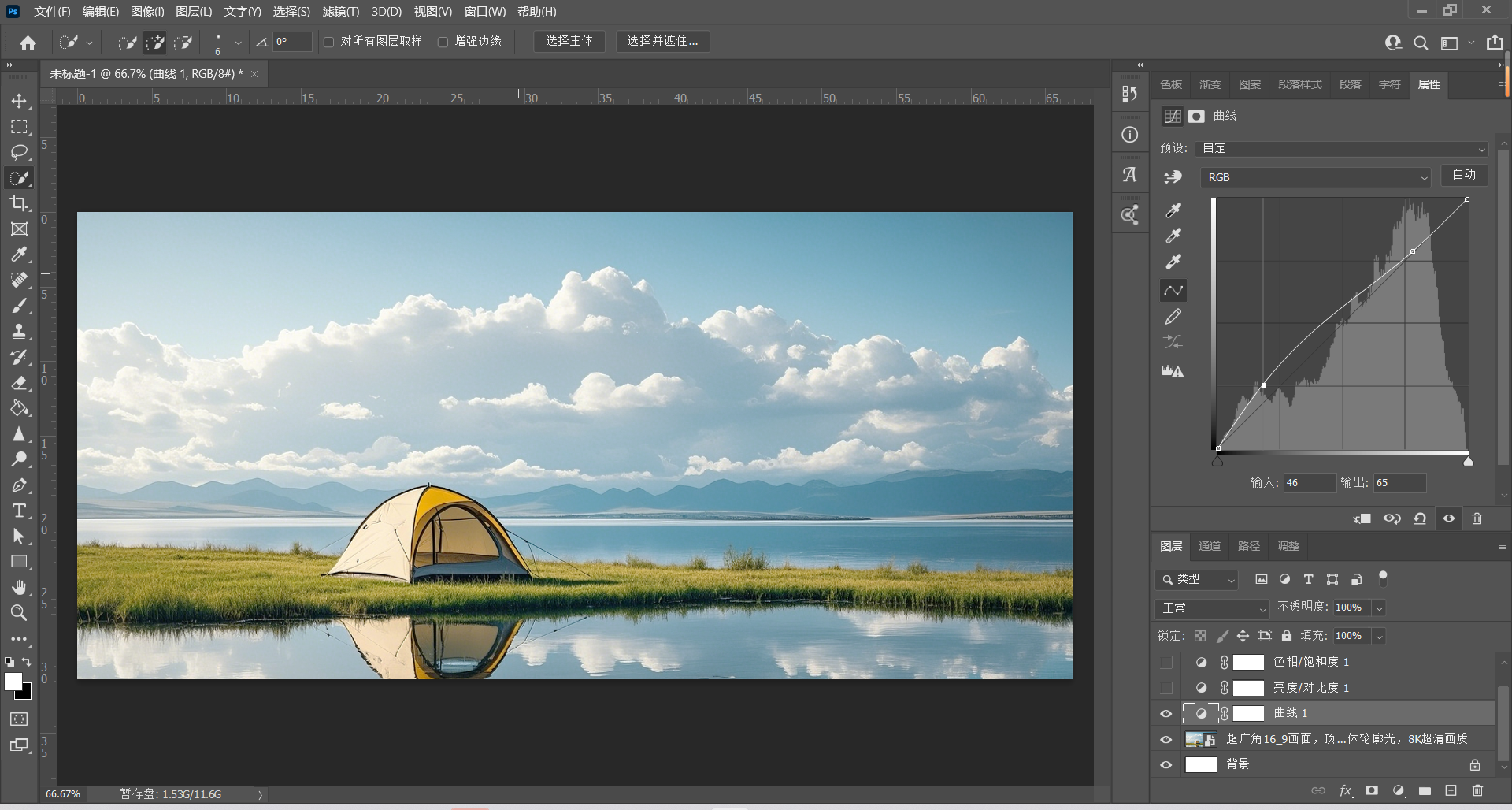Image resolution: width=1512 pixels, height=810 pixels.
Task: Select the Frame tool
Action: tap(20, 229)
